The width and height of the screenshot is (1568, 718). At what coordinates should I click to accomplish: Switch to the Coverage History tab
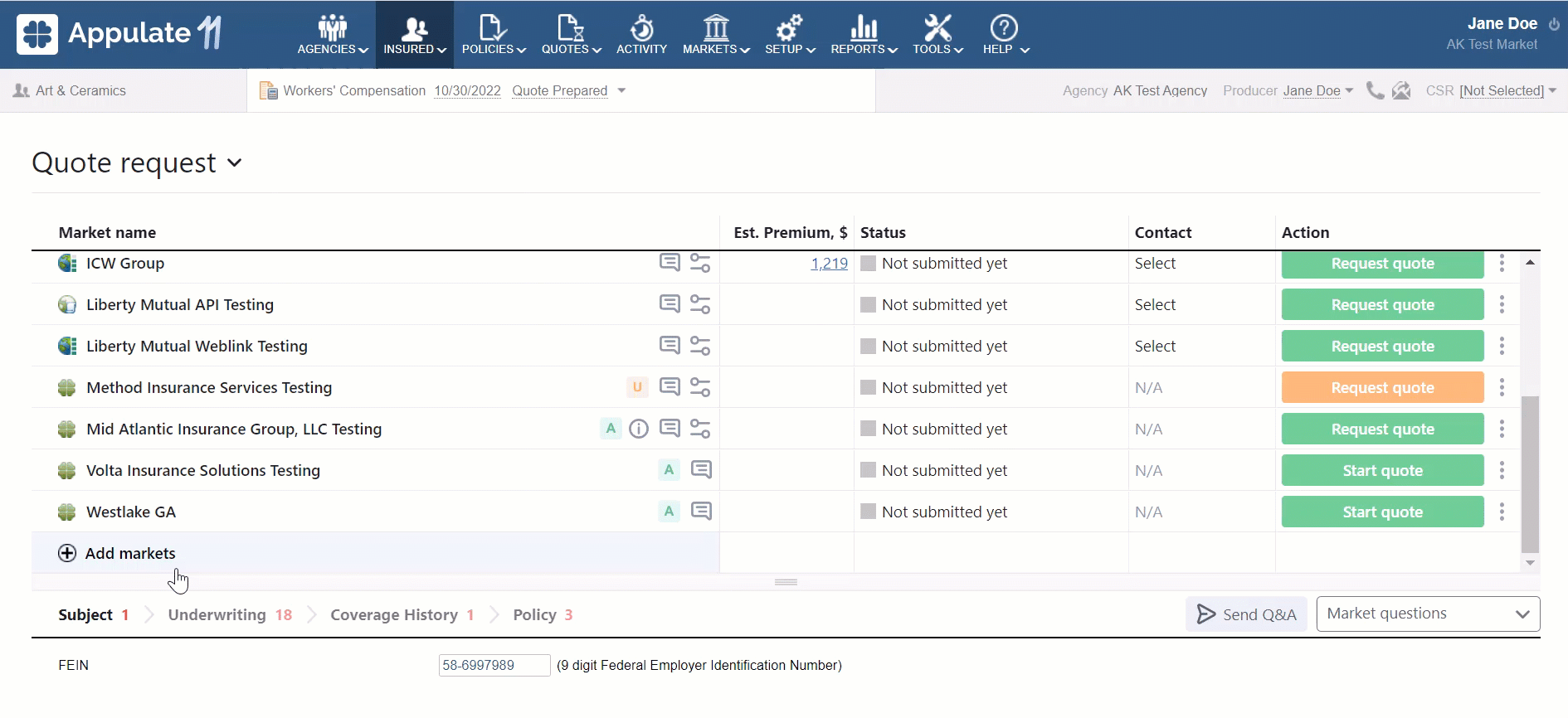pos(402,614)
